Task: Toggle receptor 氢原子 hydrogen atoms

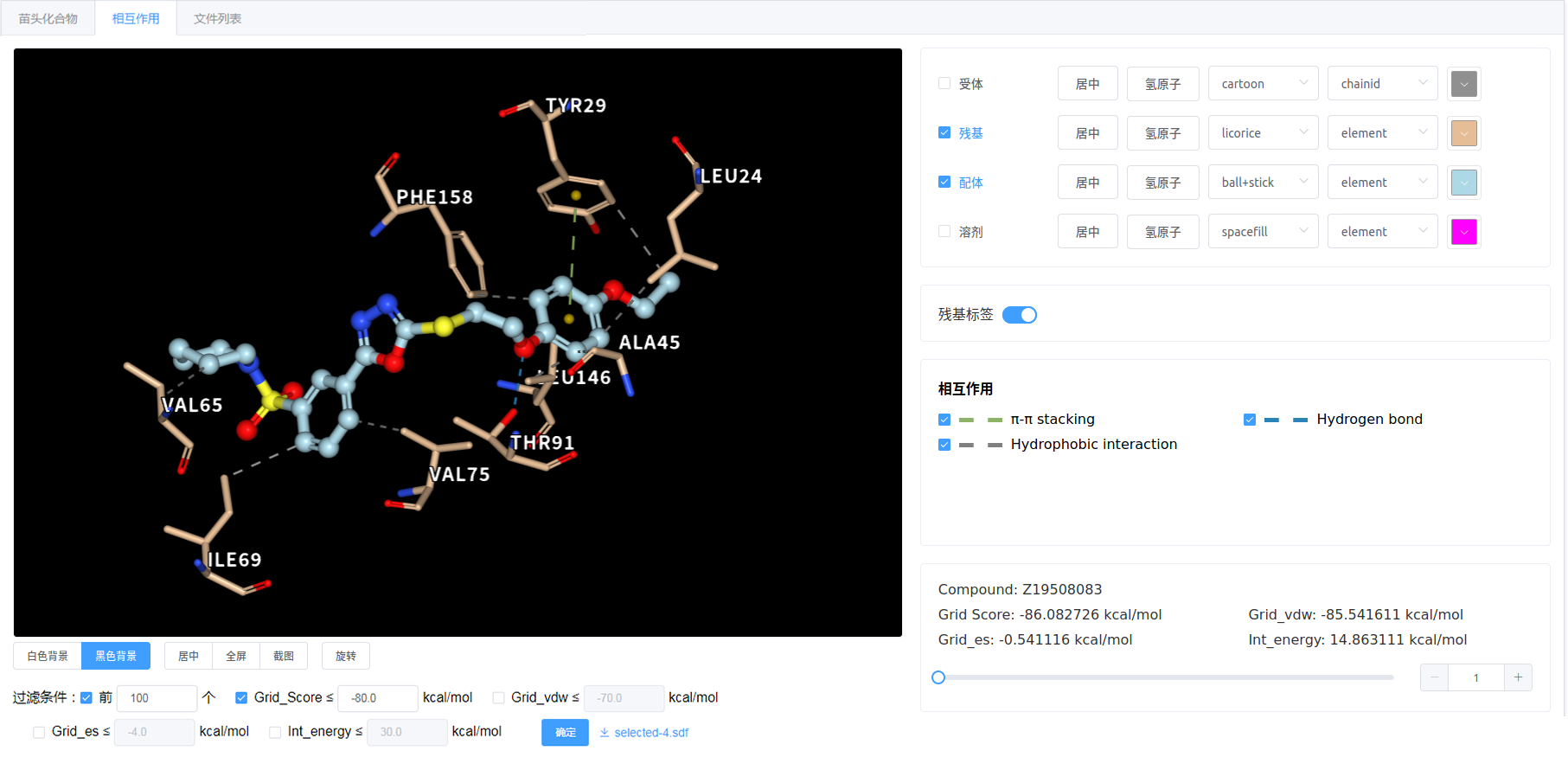Action: [x=1163, y=84]
